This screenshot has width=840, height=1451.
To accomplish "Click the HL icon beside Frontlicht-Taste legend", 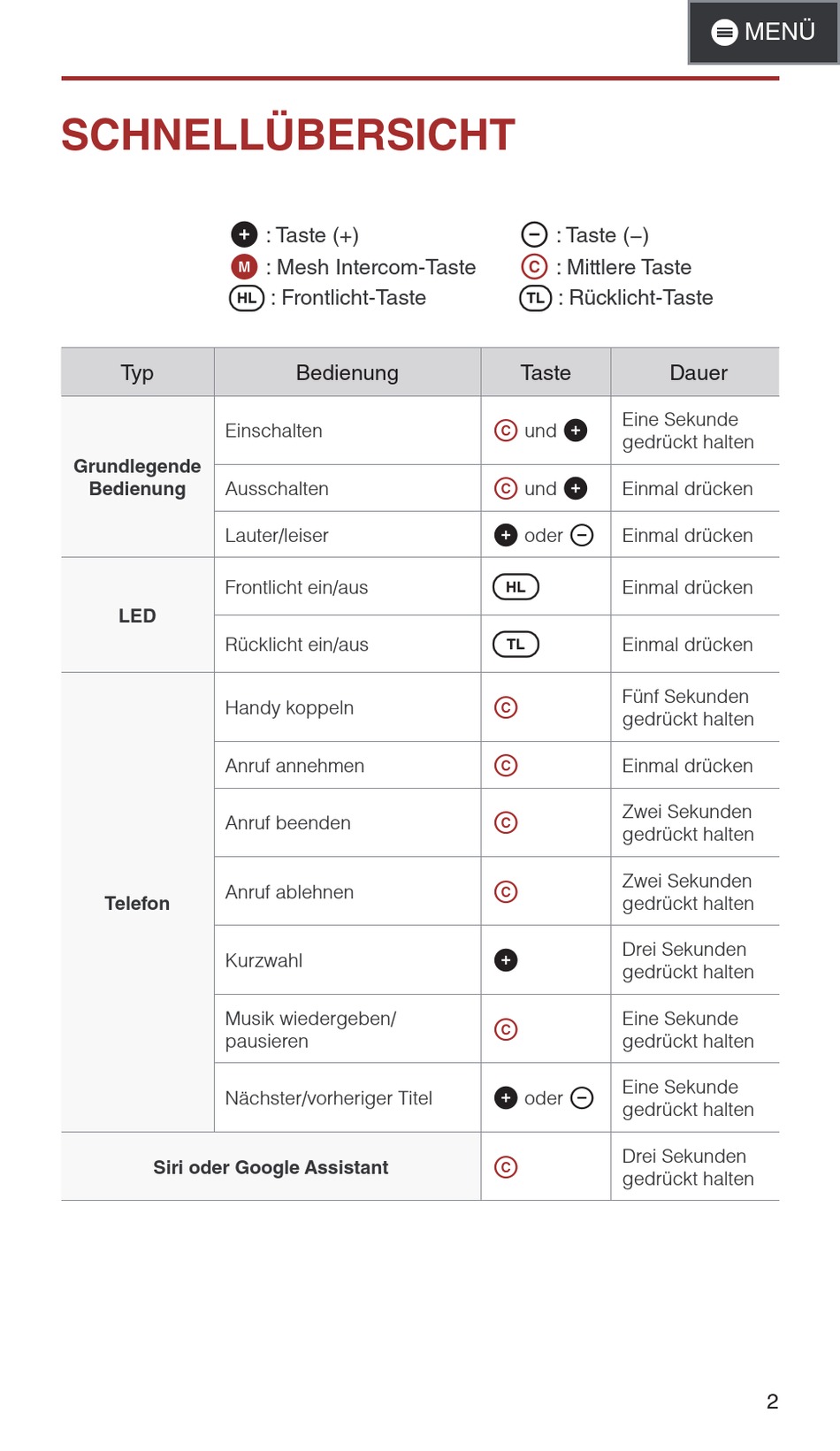I will [247, 298].
